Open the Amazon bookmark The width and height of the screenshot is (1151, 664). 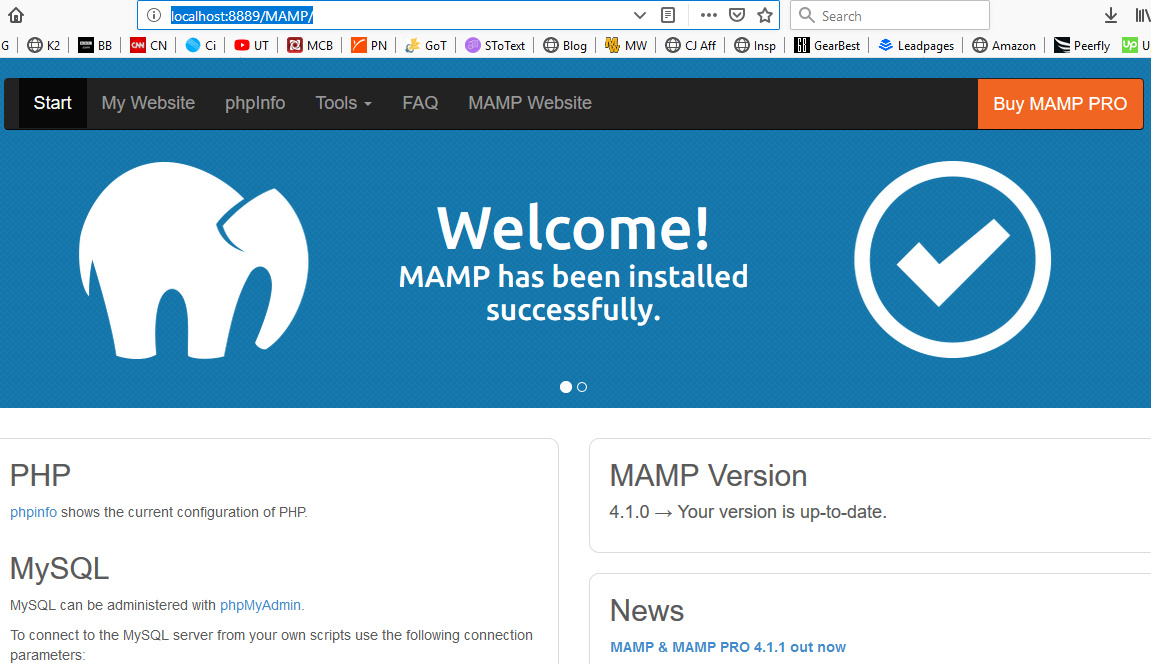1004,45
